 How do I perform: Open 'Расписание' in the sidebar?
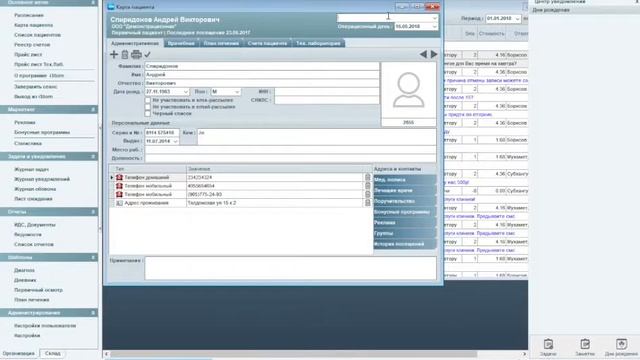pyautogui.click(x=29, y=15)
